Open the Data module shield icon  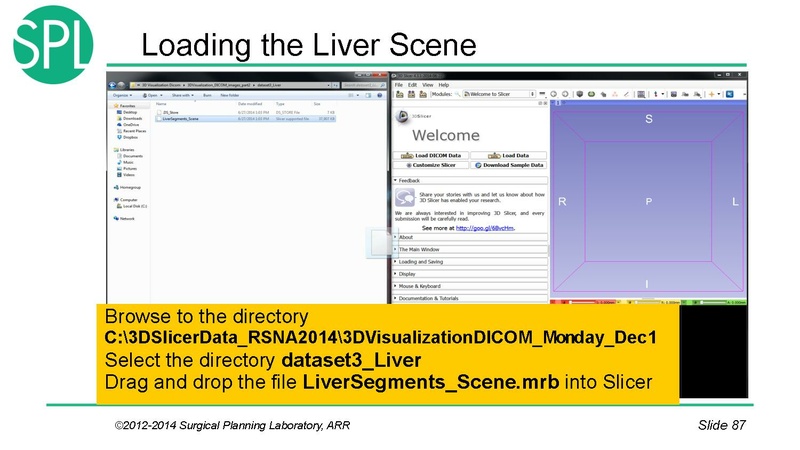[580, 94]
